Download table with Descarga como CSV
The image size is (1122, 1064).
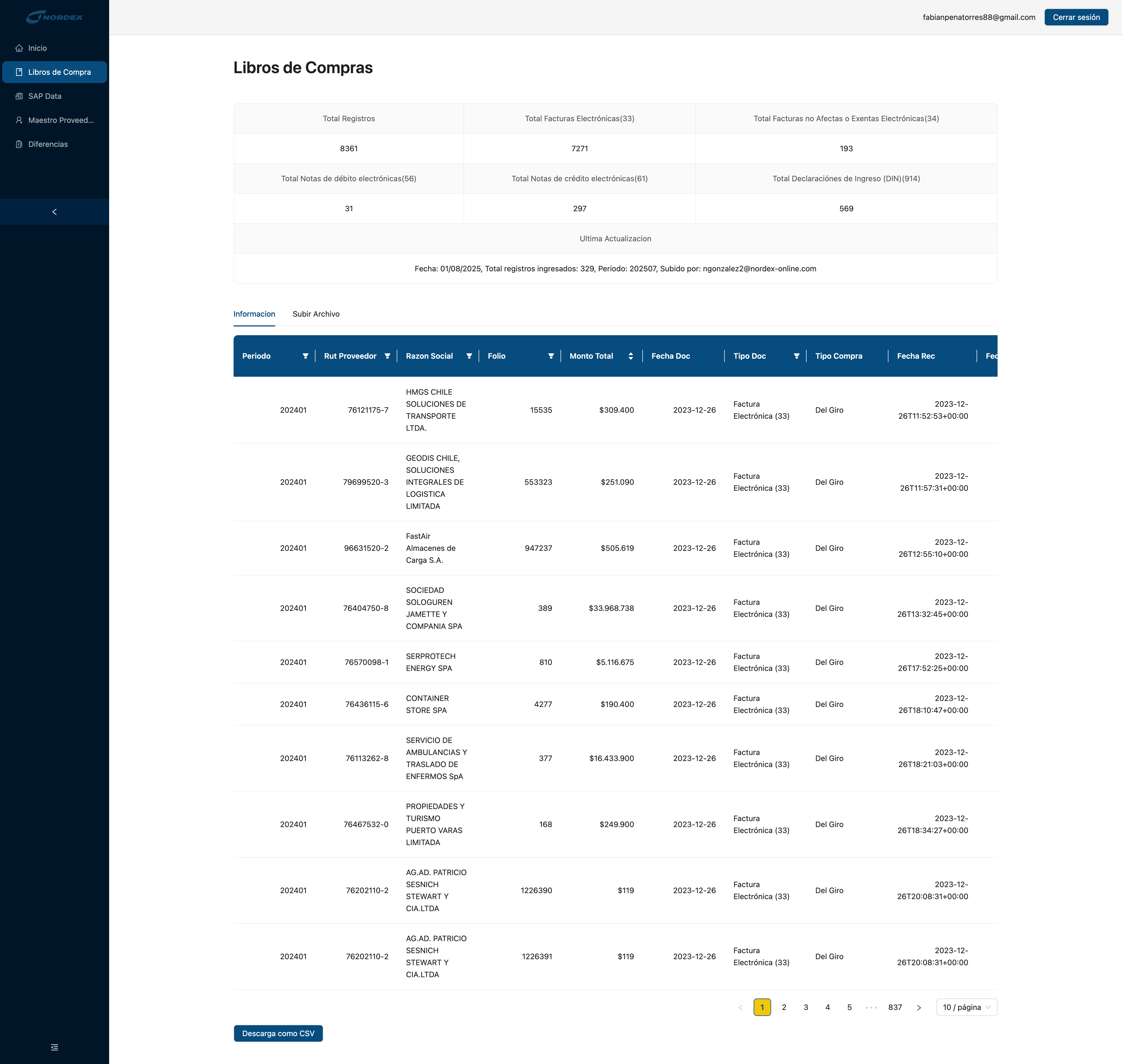[278, 1033]
